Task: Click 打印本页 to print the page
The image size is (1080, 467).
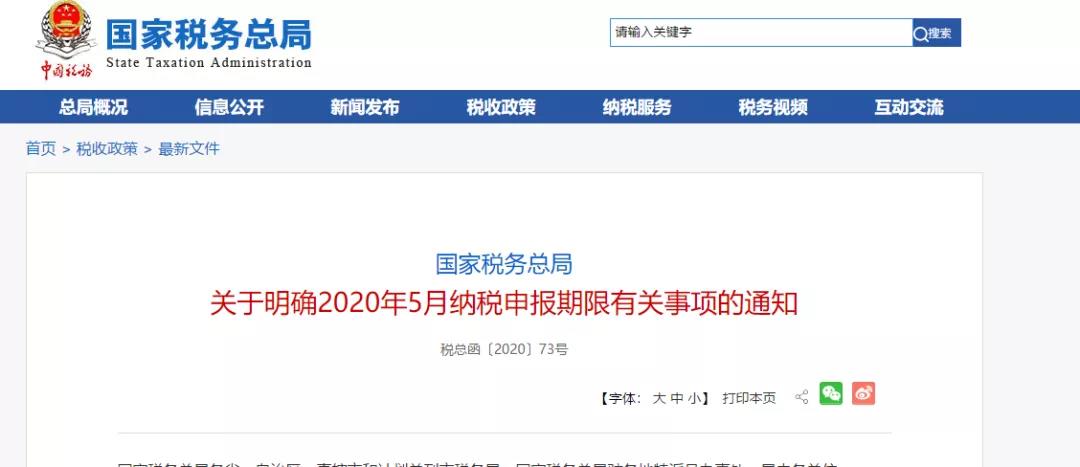Action: pyautogui.click(x=749, y=398)
